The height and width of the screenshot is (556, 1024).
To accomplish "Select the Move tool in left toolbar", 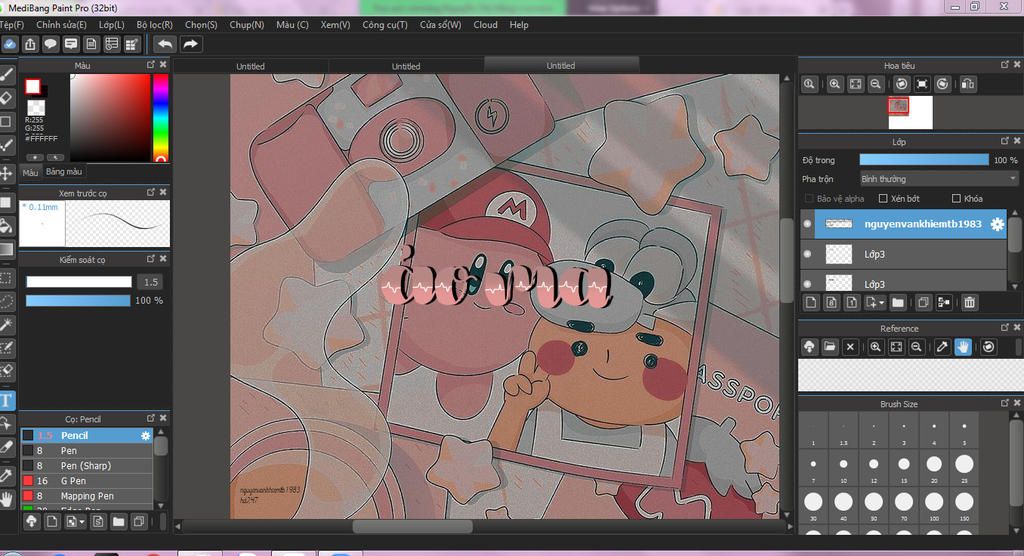I will pos(7,173).
